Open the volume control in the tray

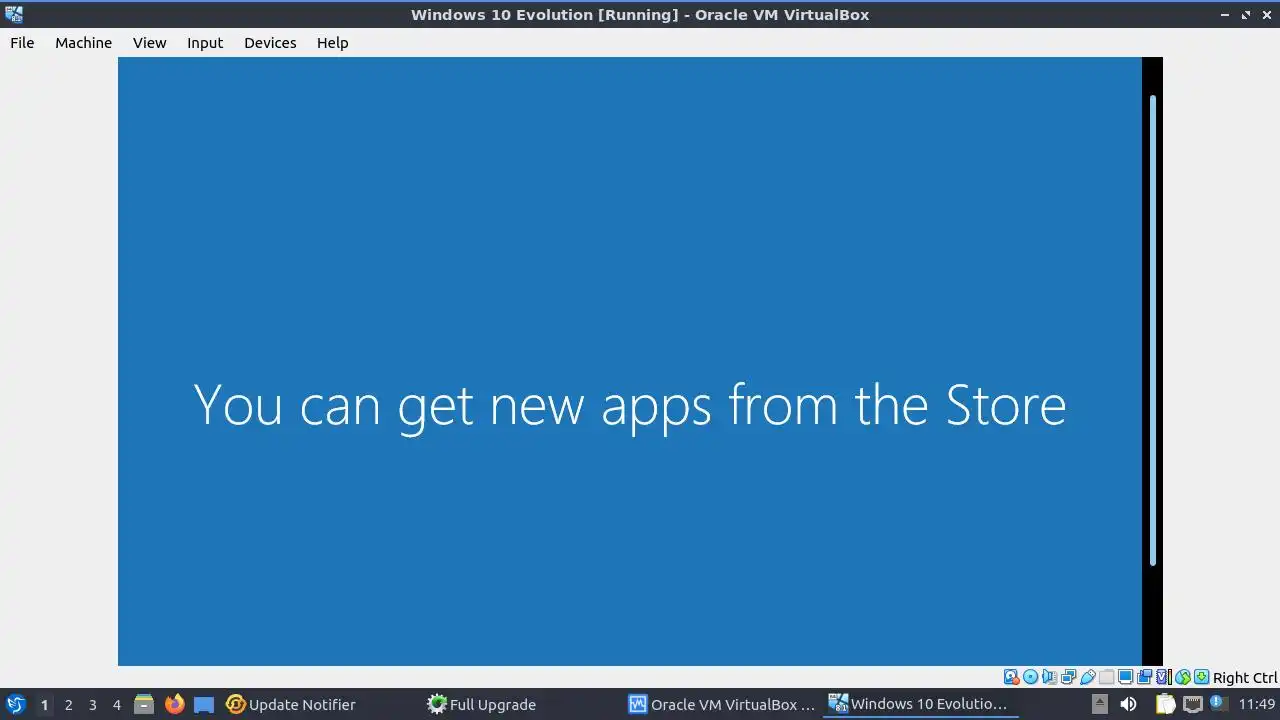pyautogui.click(x=1128, y=704)
